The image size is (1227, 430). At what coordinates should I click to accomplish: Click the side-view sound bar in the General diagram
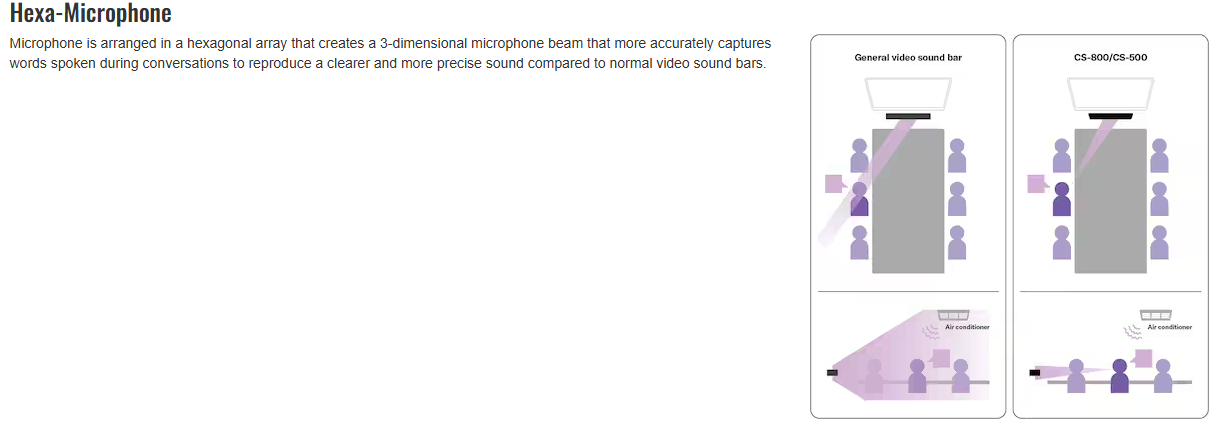coord(832,373)
